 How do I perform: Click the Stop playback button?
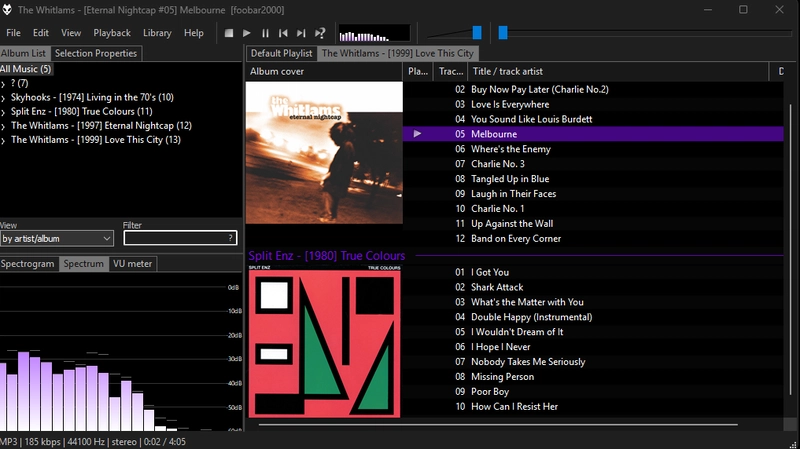(x=229, y=33)
